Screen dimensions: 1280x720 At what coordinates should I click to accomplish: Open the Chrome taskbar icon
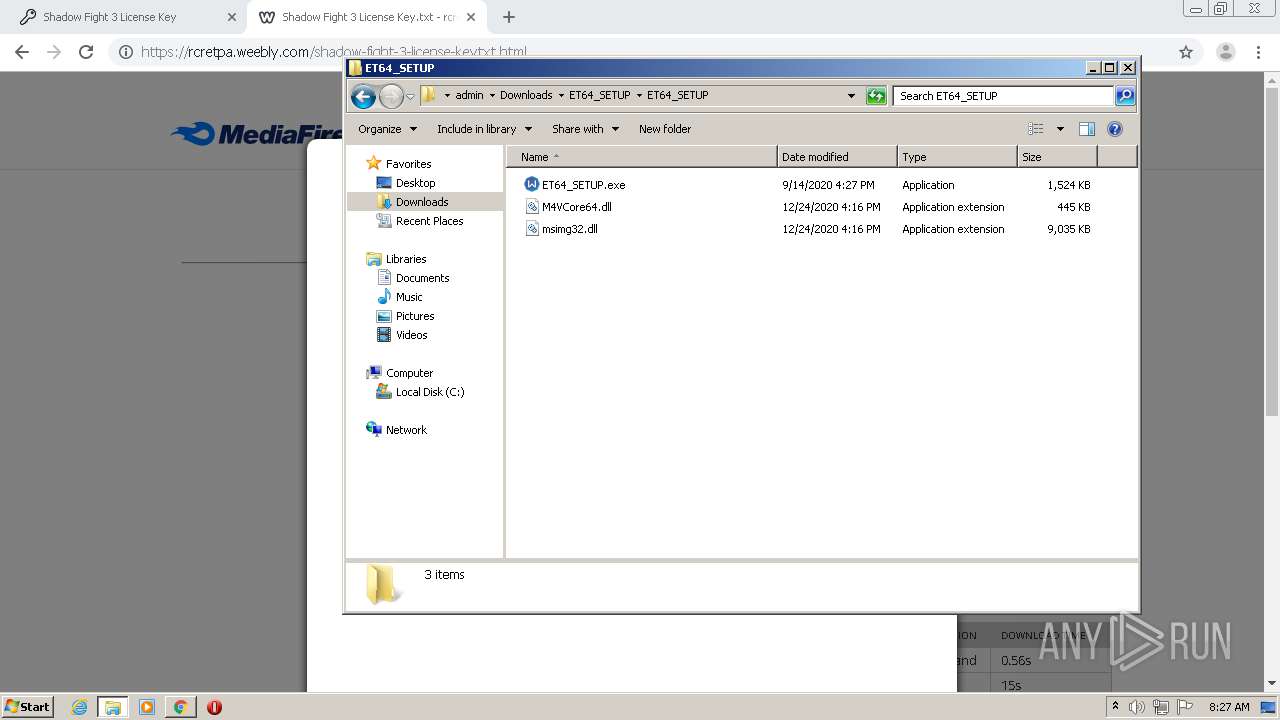(180, 707)
